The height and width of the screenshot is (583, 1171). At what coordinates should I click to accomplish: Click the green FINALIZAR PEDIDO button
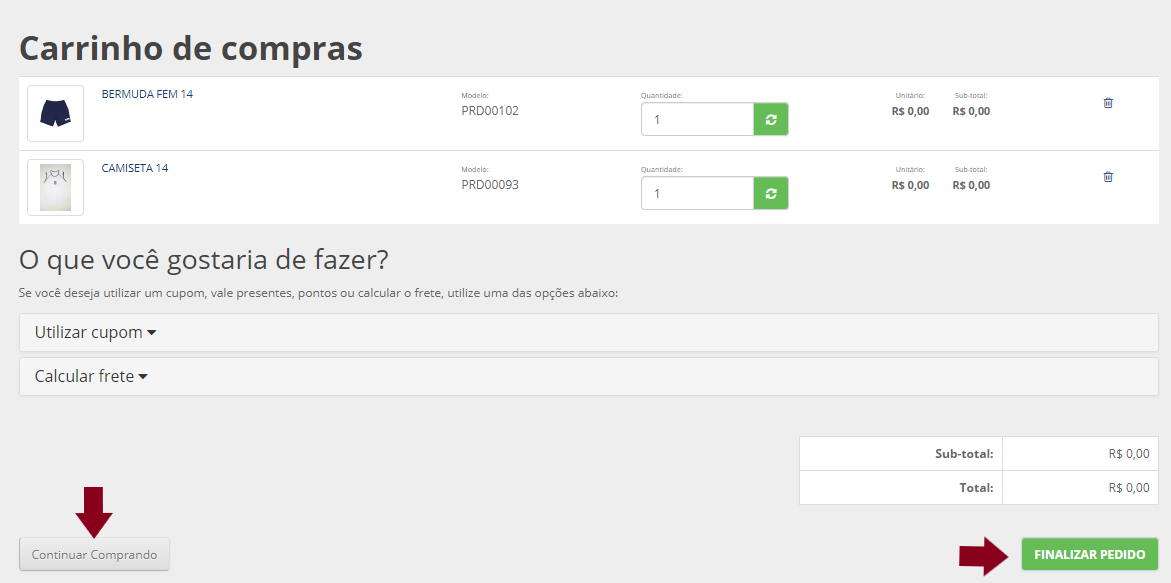point(1089,554)
